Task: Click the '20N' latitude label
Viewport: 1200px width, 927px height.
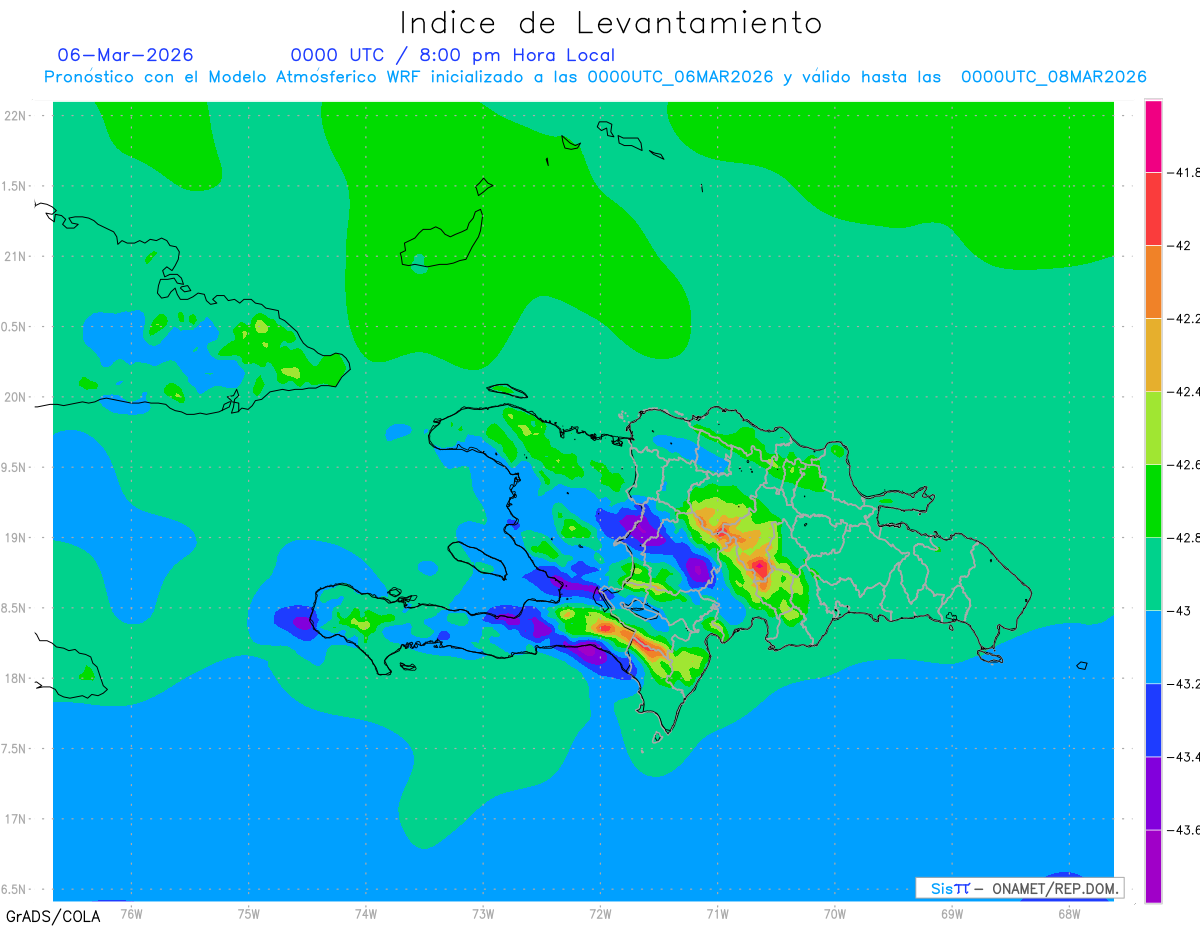Action: [x=16, y=397]
